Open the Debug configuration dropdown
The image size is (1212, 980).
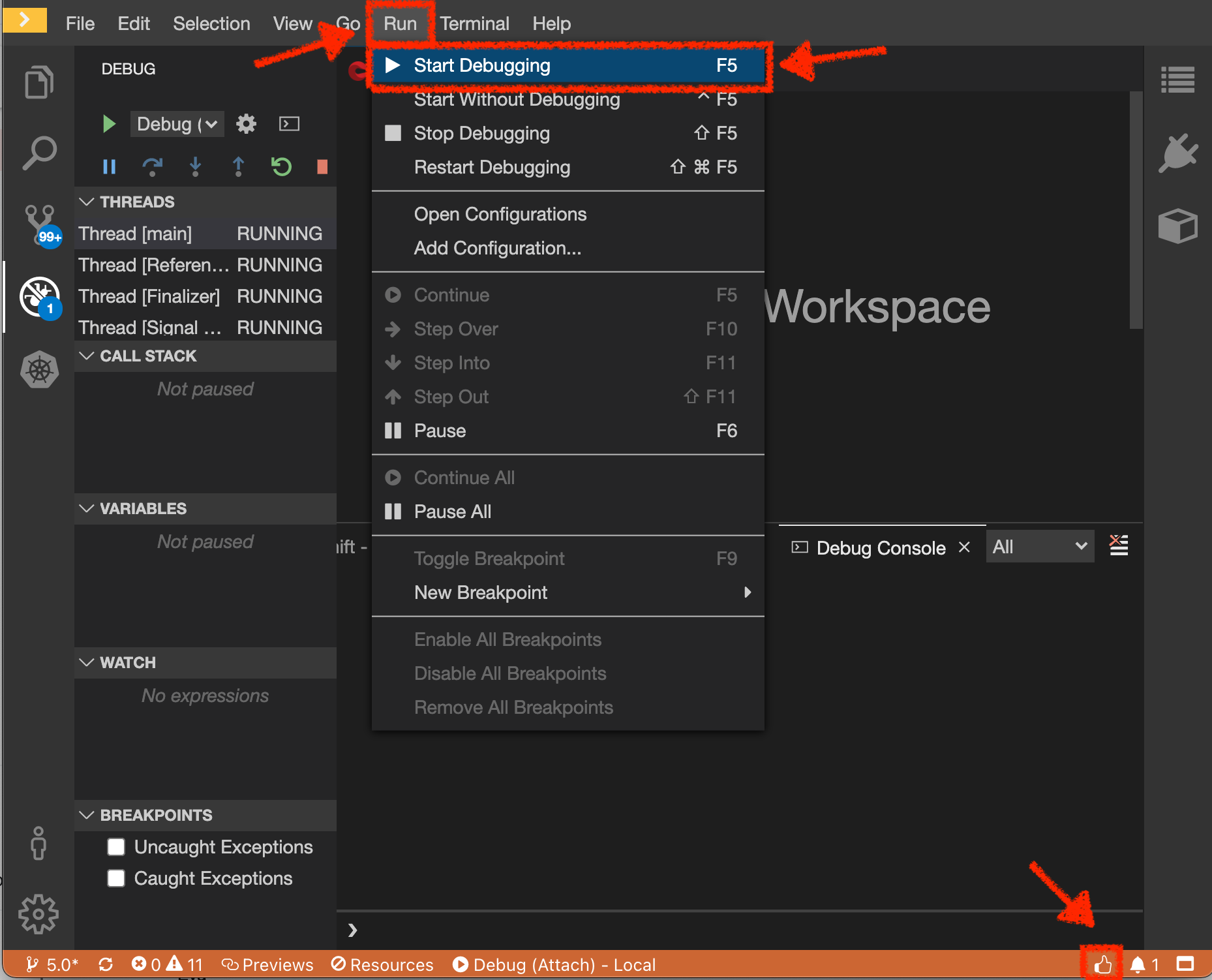coord(177,124)
